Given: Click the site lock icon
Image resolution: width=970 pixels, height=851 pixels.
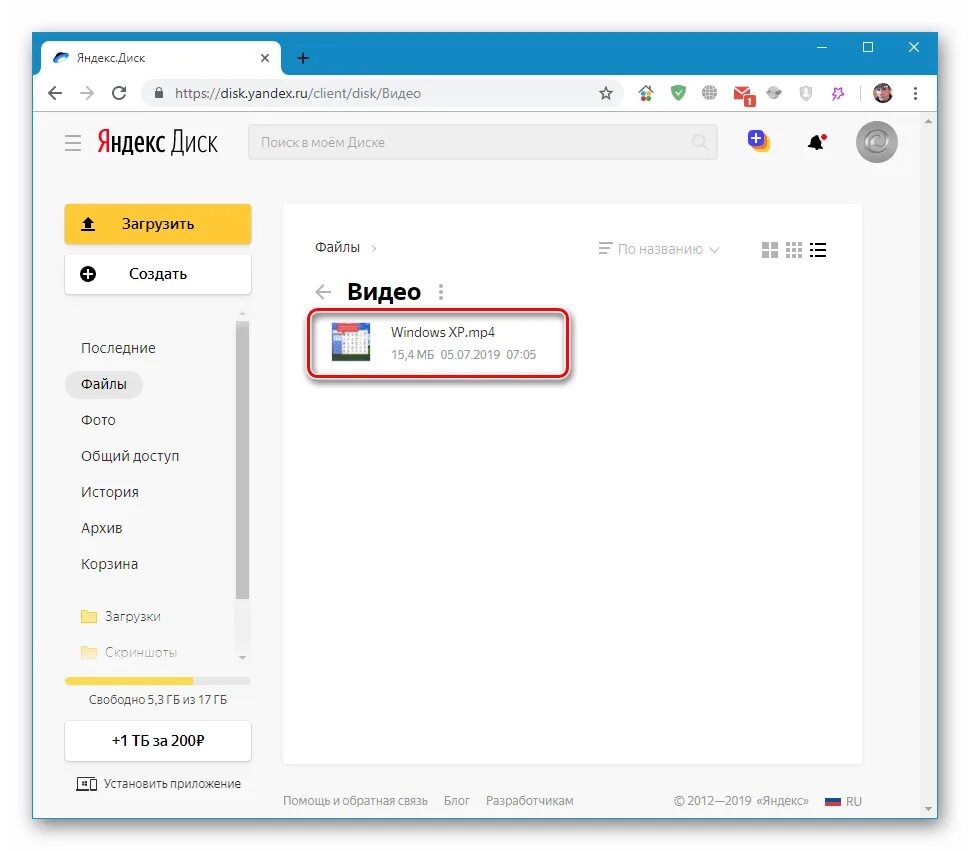Looking at the screenshot, I should (158, 93).
